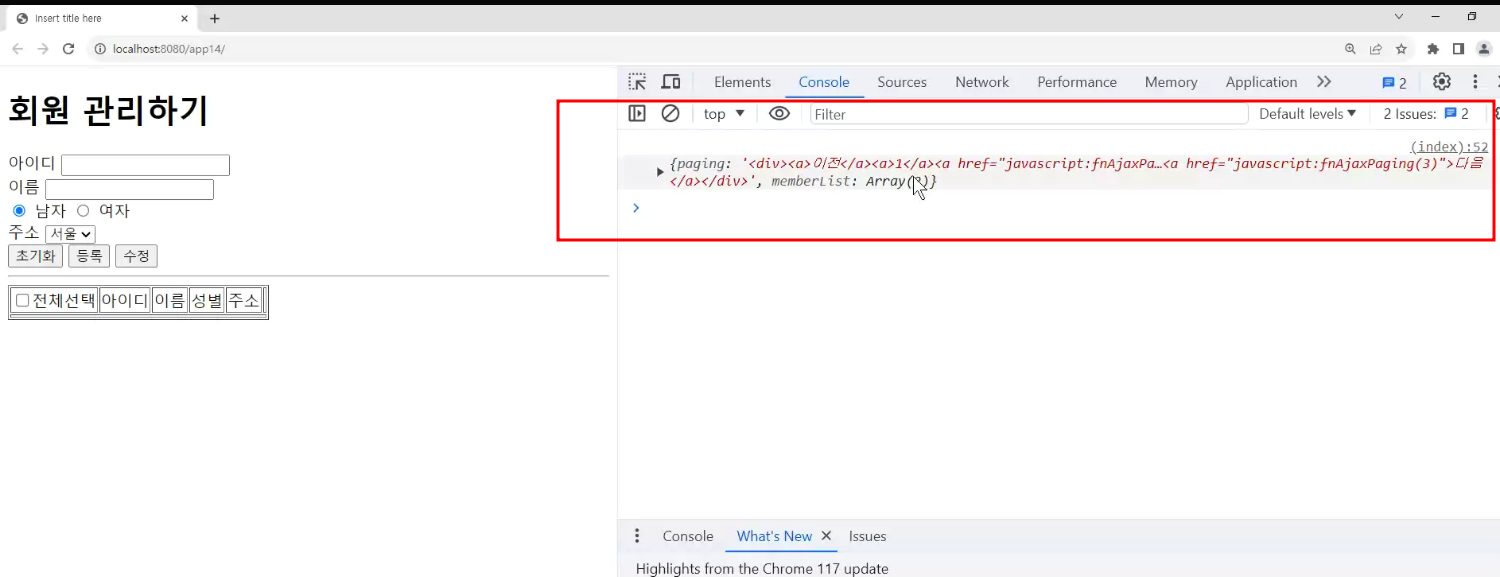The height and width of the screenshot is (577, 1500).
Task: Click the address bar URL localhost:8080/app14/
Action: 169,49
